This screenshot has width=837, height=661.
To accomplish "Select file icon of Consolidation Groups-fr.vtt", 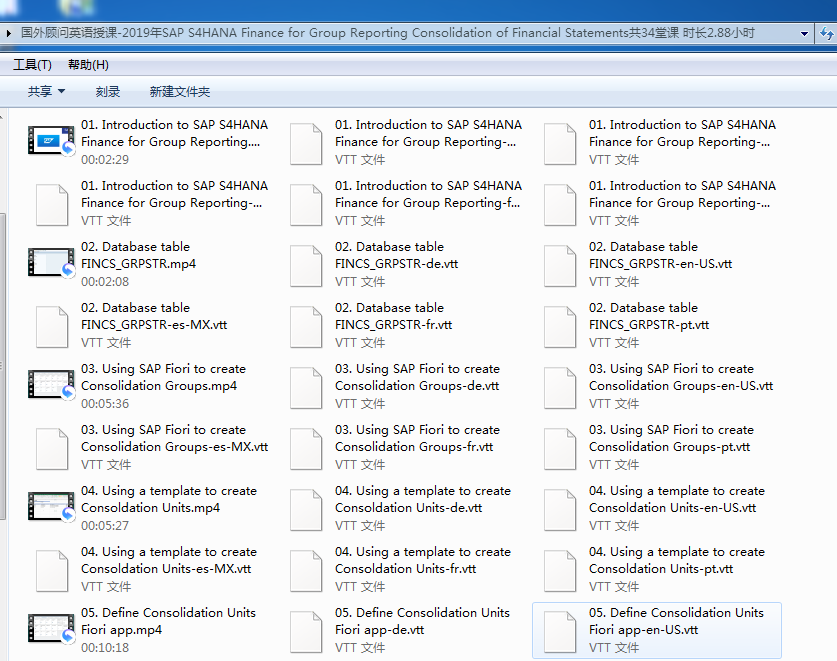I will coord(306,449).
